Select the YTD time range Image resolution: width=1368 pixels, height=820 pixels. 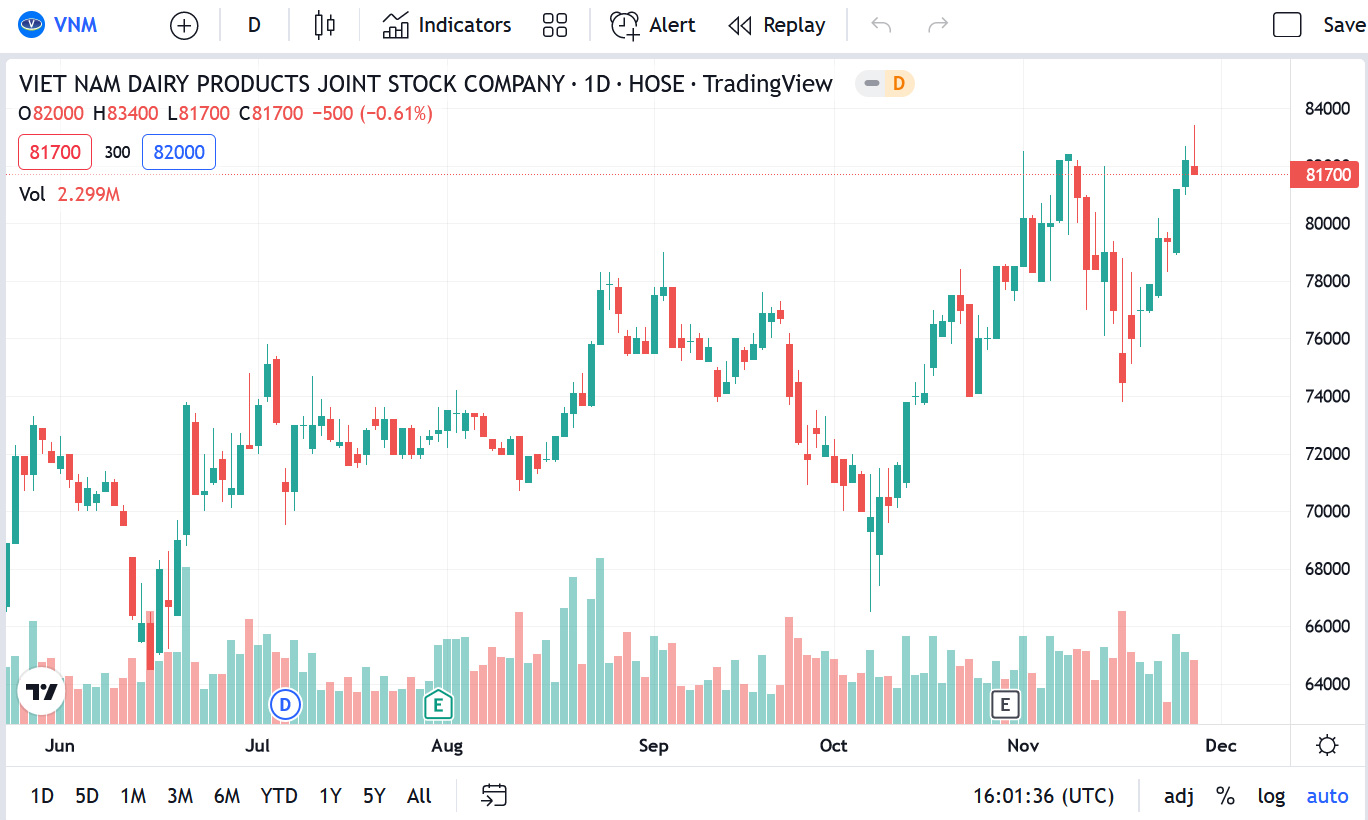279,796
